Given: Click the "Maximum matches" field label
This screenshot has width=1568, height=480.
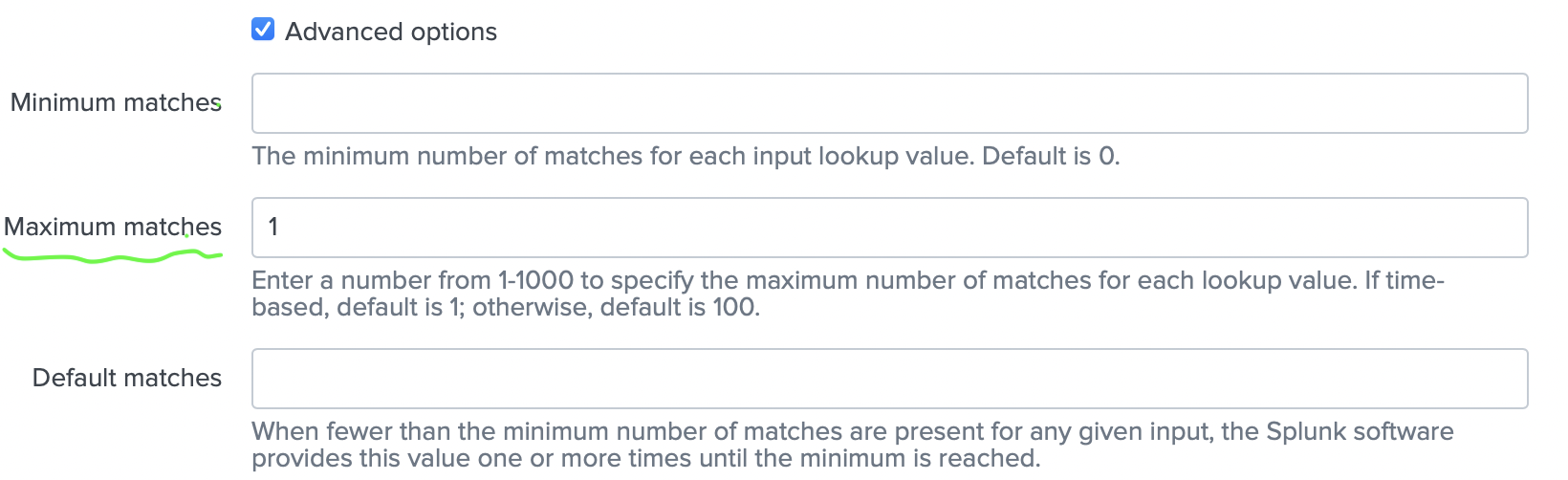Looking at the screenshot, I should 113,227.
